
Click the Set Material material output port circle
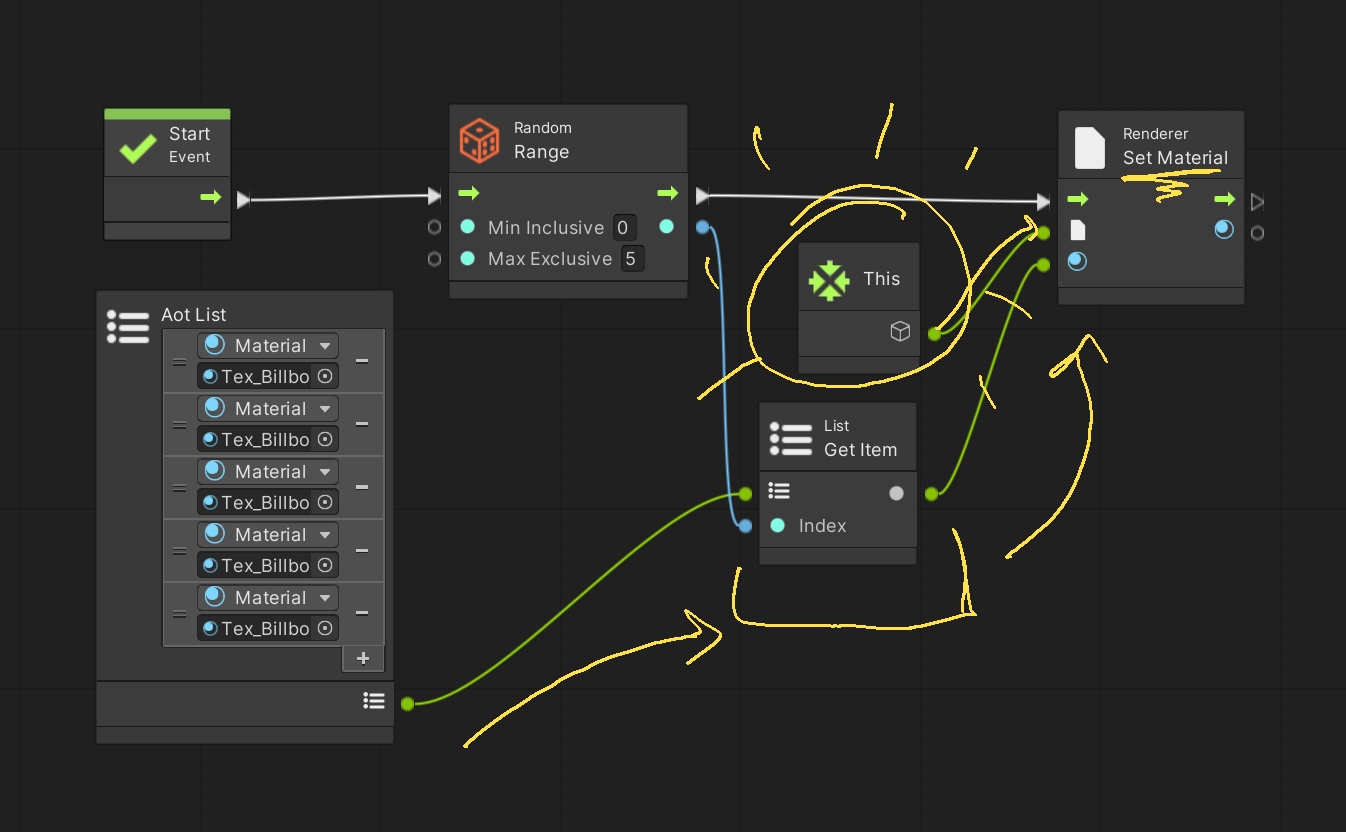[x=1258, y=233]
